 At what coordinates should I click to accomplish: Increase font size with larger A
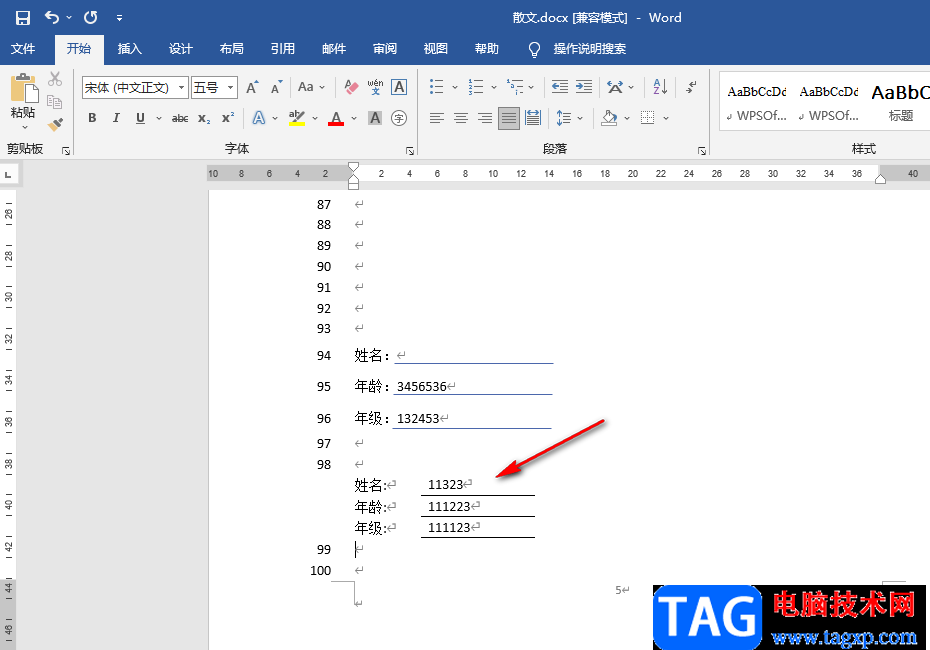[253, 87]
